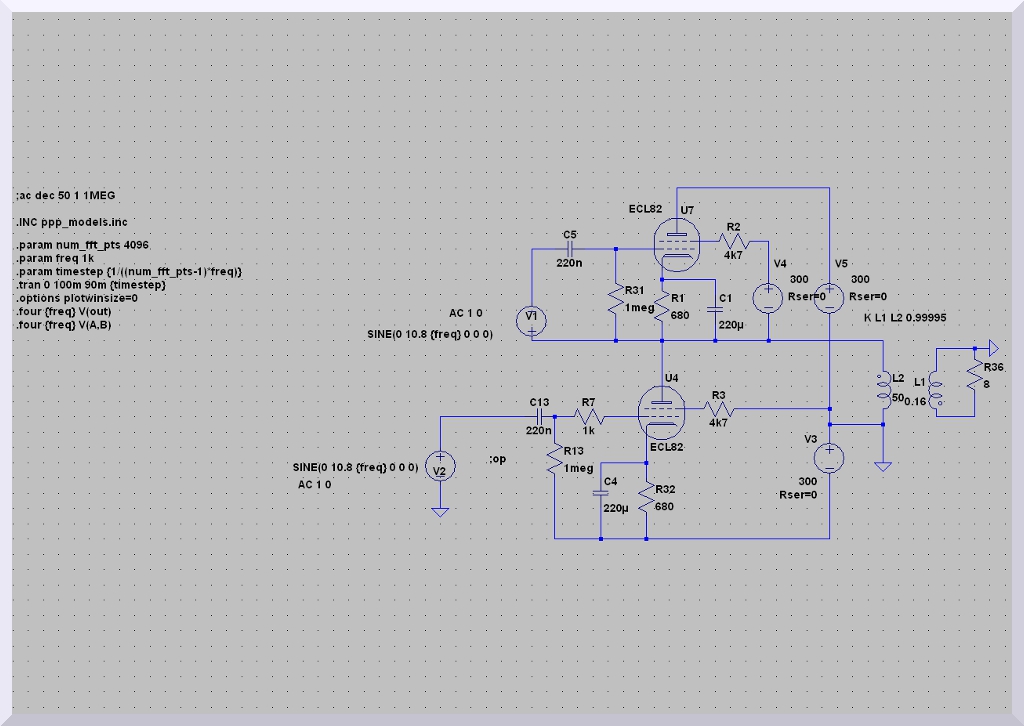Click the V4 voltage source symbol
This screenshot has width=1024, height=726.
pyautogui.click(x=768, y=298)
